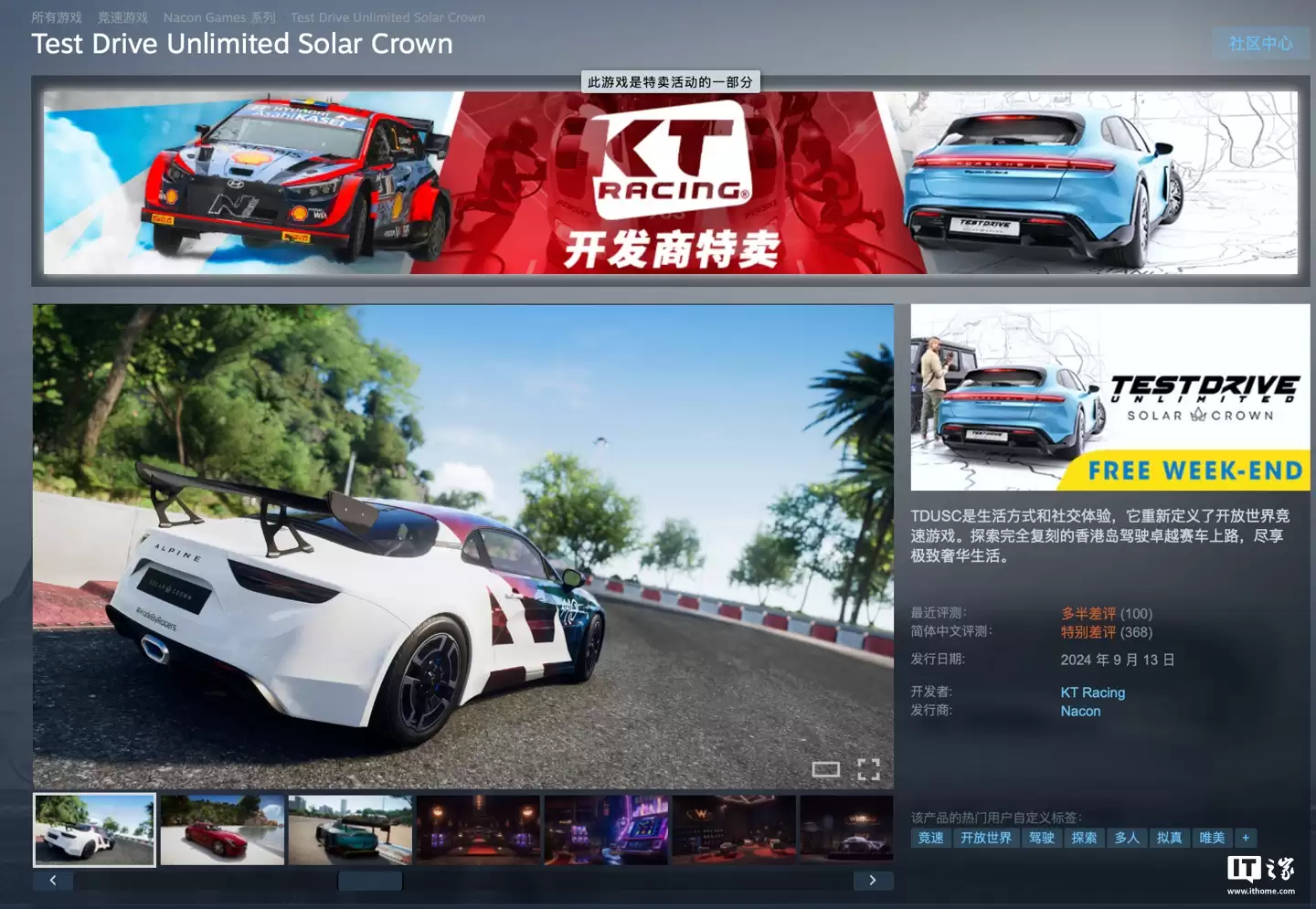Screen dimensions: 1316x909
Task: Click the FREE WEEK-END promo image
Action: pyautogui.click(x=1110, y=397)
